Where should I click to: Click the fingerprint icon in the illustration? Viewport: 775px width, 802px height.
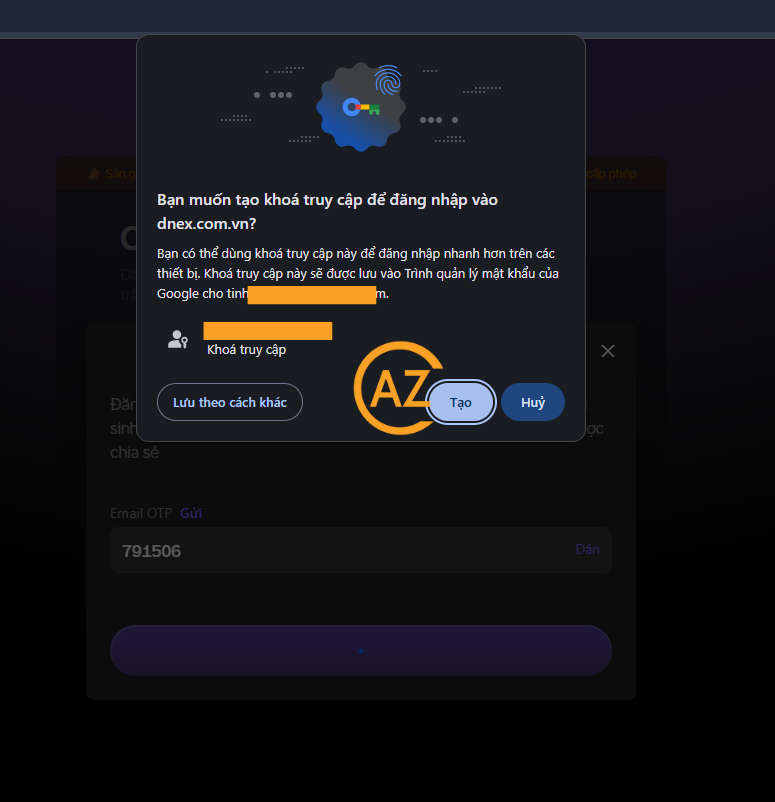tap(388, 79)
